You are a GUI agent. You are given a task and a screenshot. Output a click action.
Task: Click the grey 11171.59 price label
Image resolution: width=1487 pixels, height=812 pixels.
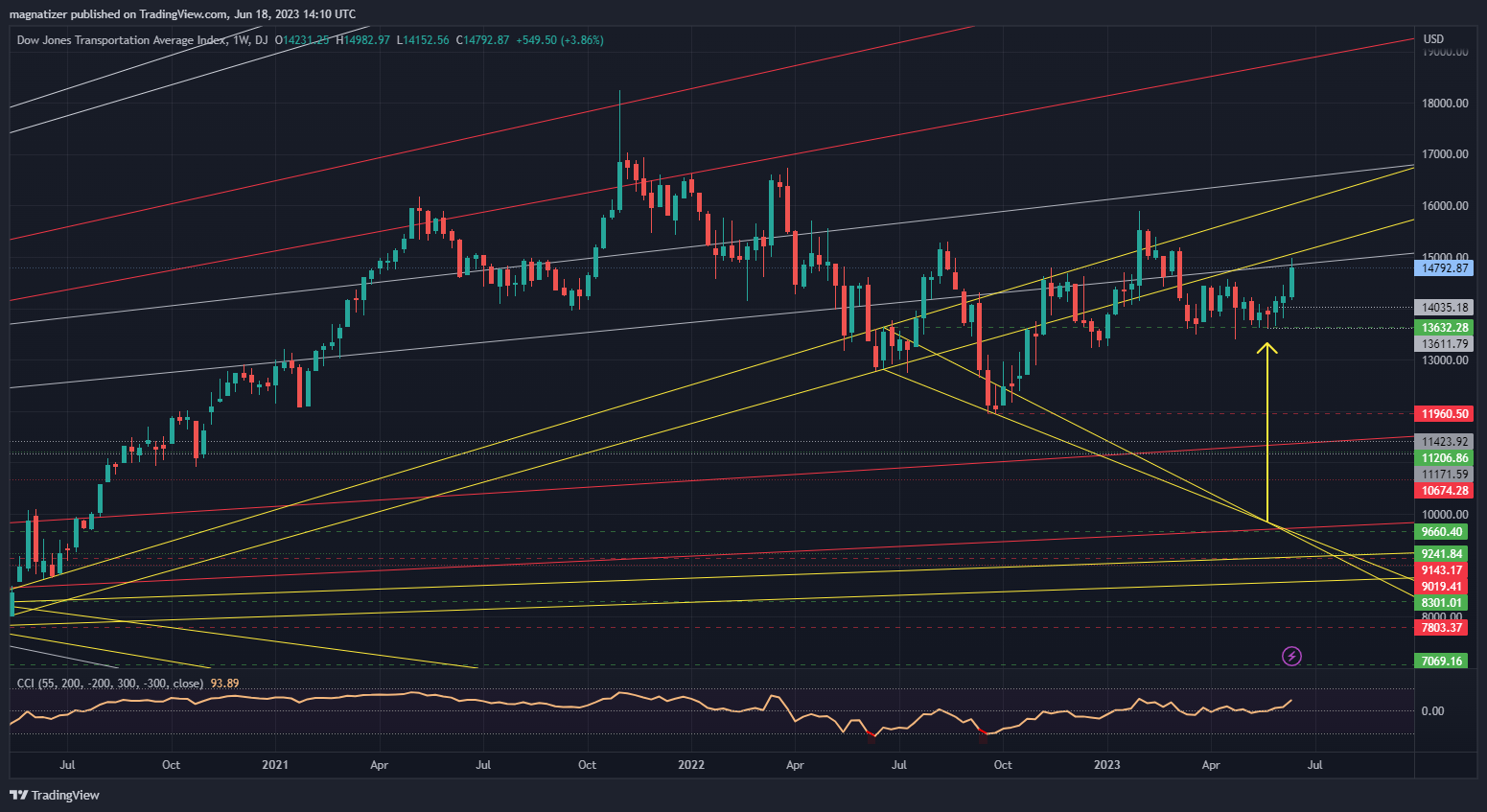coord(1445,475)
